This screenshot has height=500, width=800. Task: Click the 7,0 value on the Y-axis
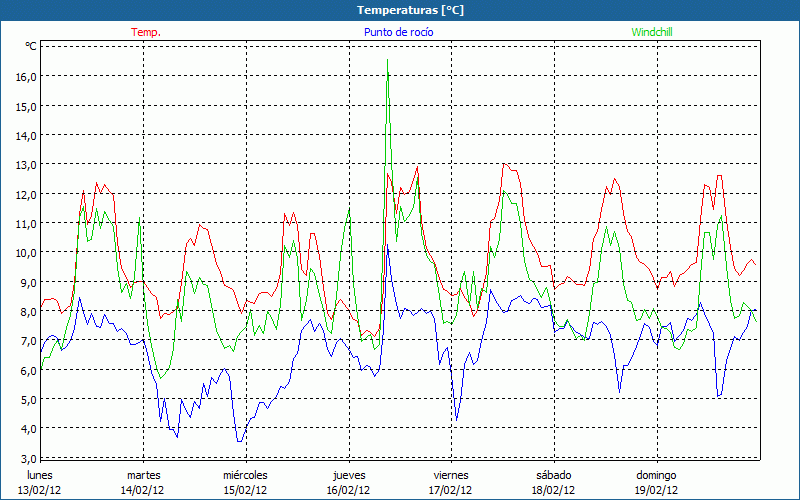point(26,341)
